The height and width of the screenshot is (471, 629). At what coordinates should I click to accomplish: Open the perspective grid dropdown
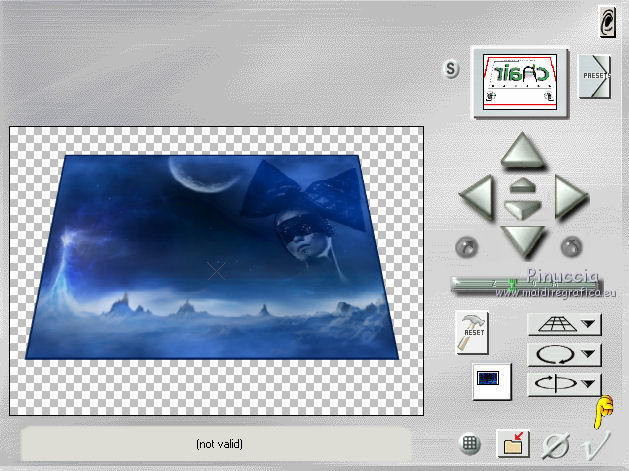coord(564,324)
